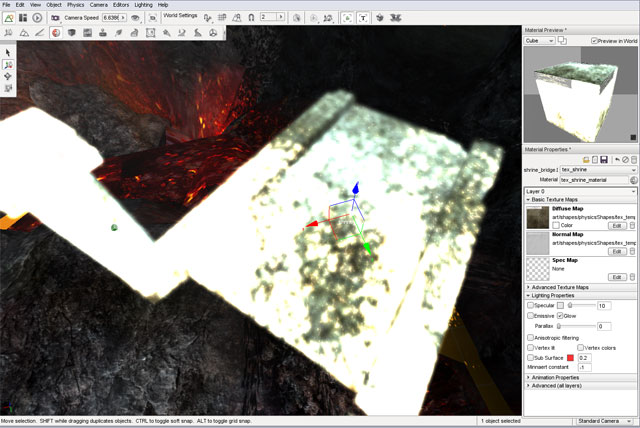The width and height of the screenshot is (640, 428).
Task: Toggle Preview in World checkbox
Action: pyautogui.click(x=594, y=41)
